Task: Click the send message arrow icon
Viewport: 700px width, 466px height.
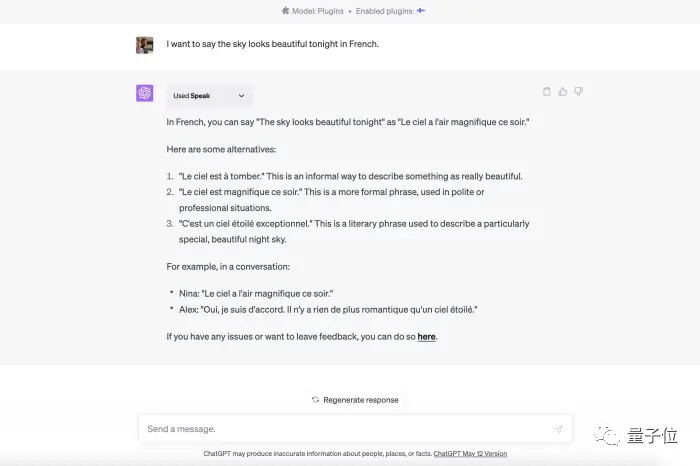Action: tap(558, 429)
